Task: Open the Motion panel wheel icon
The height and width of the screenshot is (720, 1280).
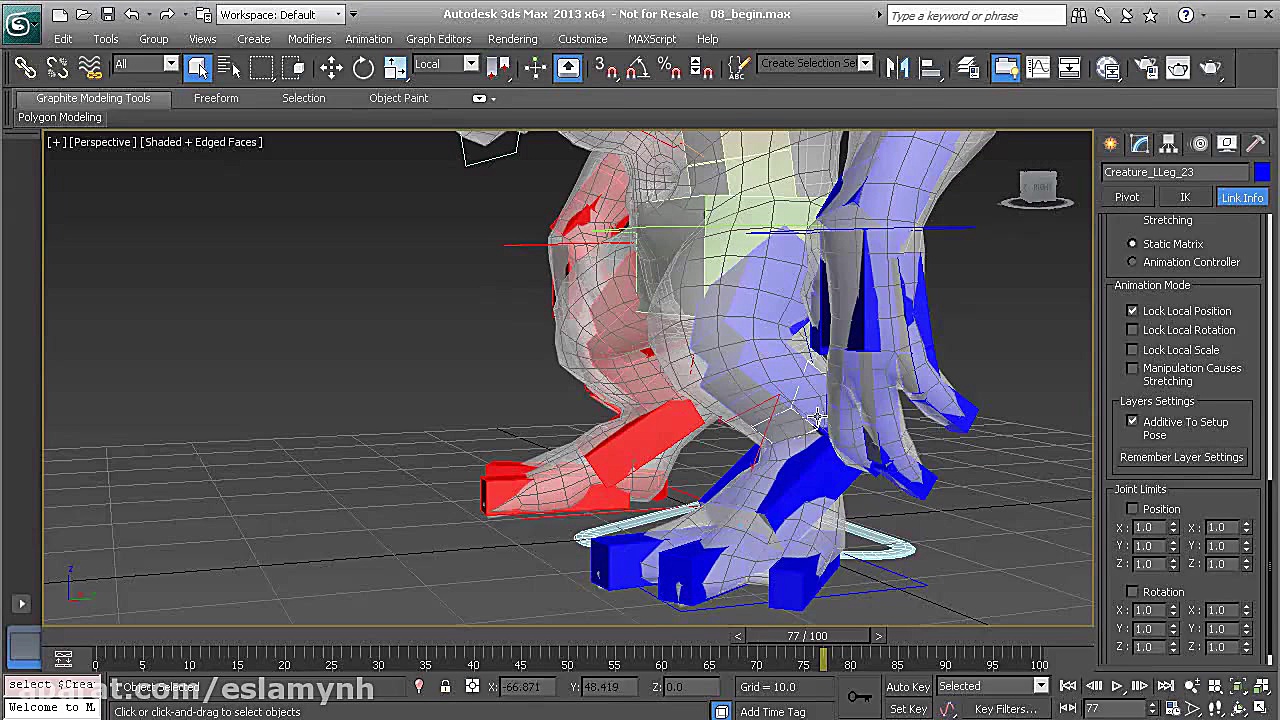Action: tap(1200, 144)
